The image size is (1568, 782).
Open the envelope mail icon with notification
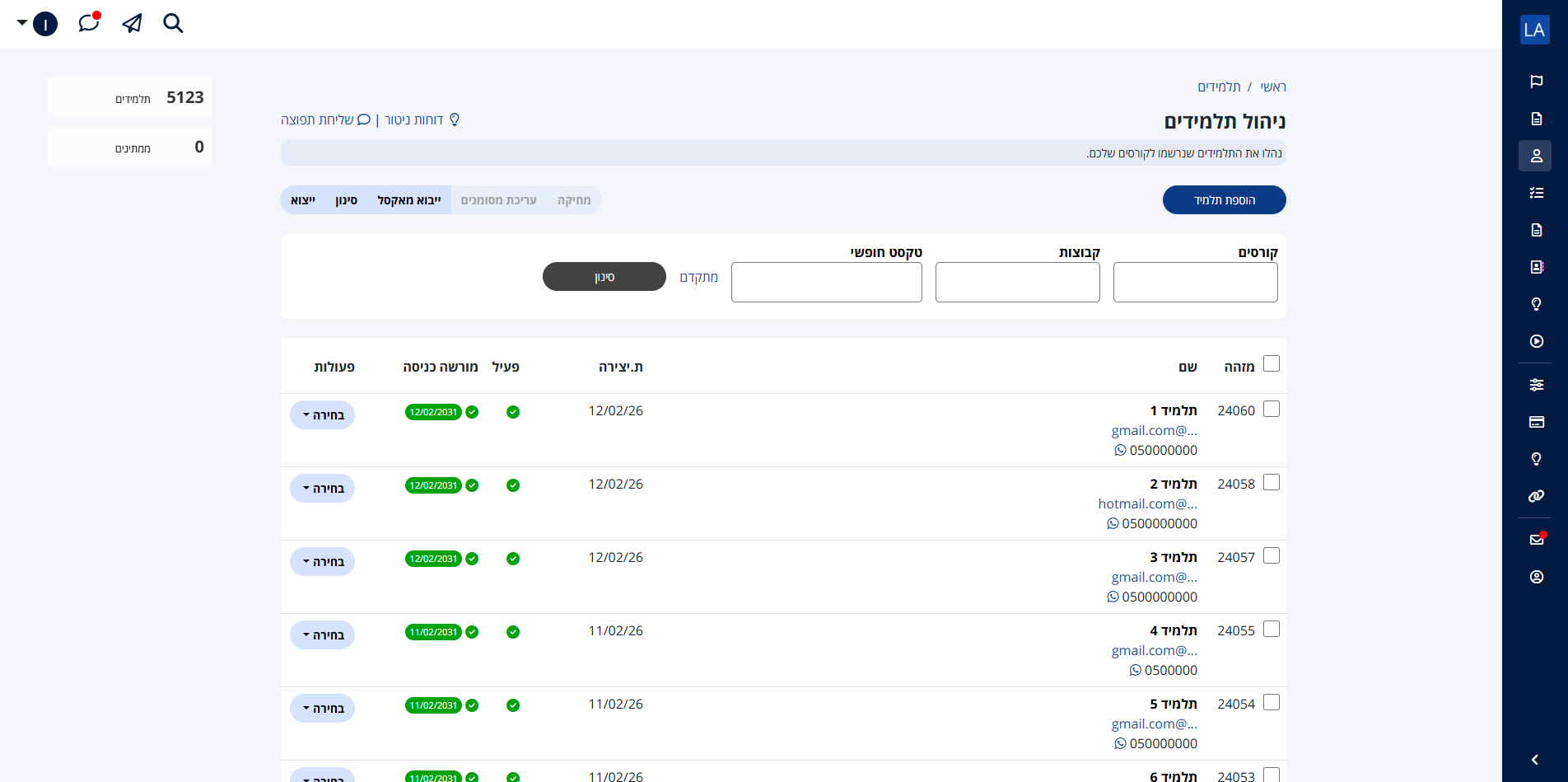tap(1536, 540)
